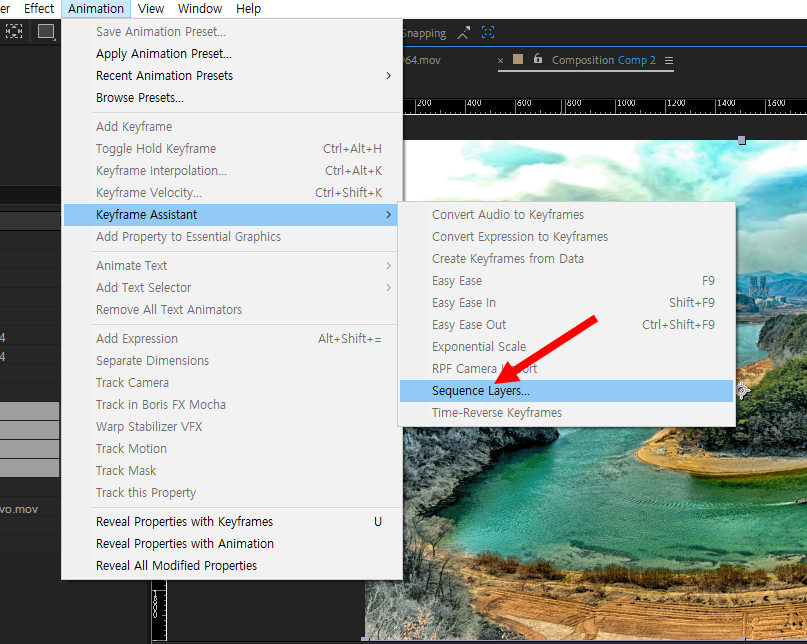Open Composition Comp 2 panel menu icon
The image size is (807, 644).
(x=669, y=61)
